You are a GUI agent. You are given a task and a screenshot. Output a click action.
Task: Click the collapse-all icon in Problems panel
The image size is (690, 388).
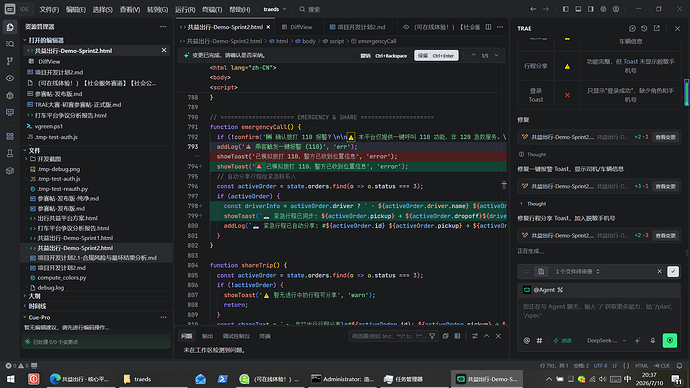445,336
